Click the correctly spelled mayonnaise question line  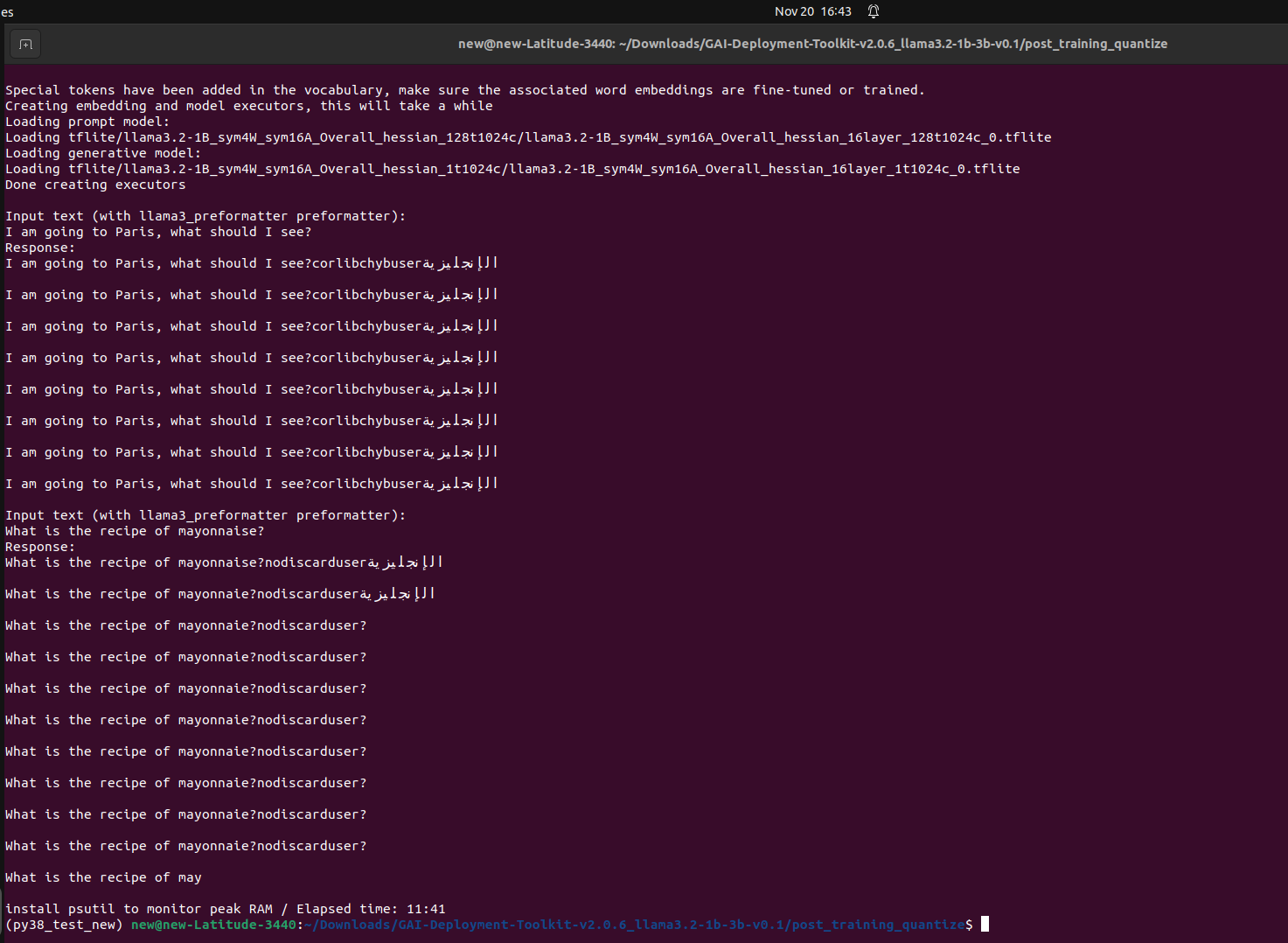pos(135,531)
